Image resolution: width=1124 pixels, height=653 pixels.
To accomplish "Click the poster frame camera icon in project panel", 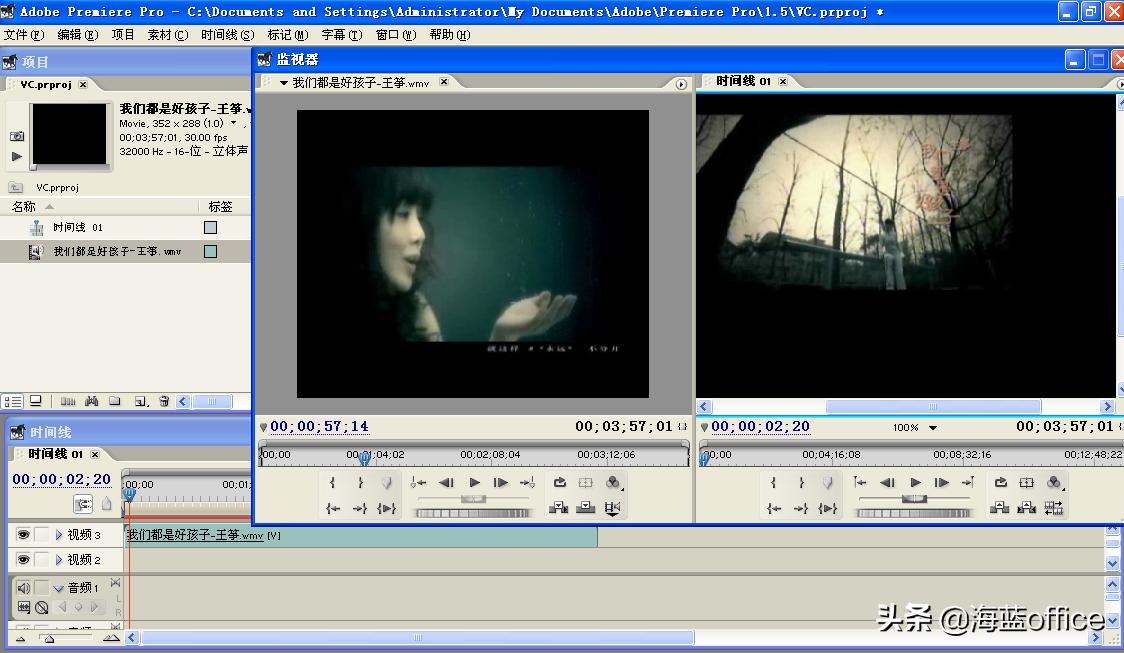I will [17, 136].
